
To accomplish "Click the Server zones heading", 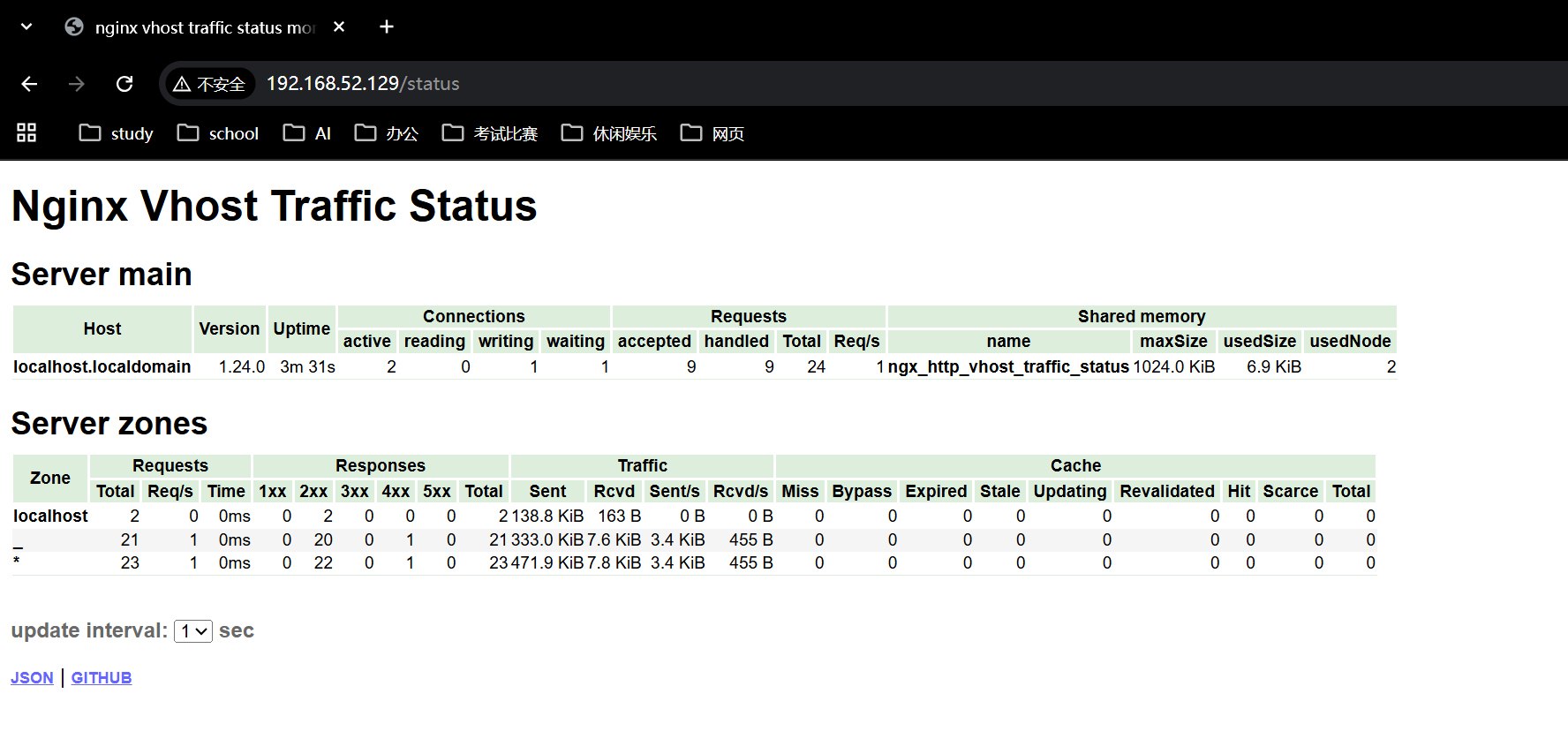I will (109, 424).
